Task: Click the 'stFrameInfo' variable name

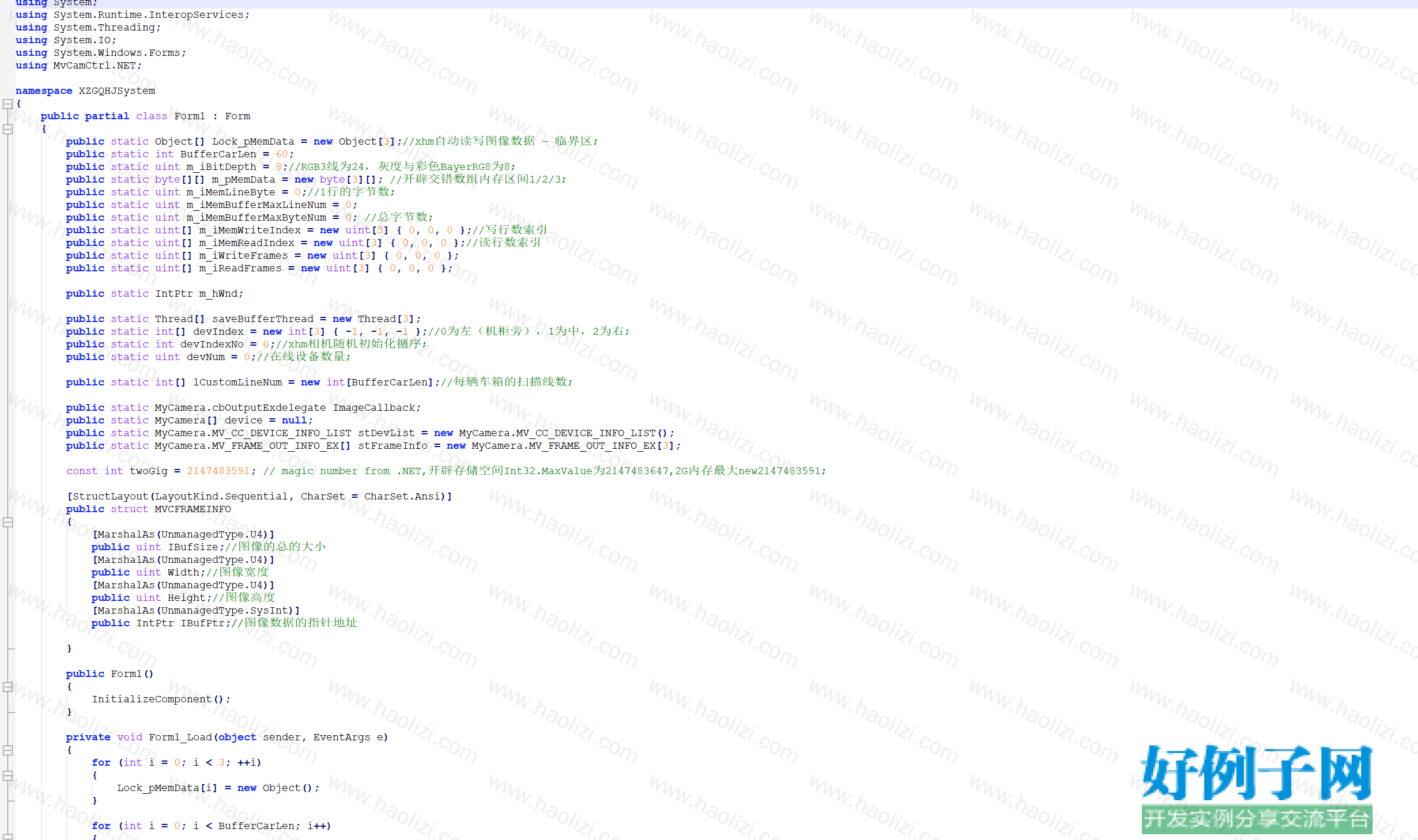Action: pyautogui.click(x=393, y=446)
